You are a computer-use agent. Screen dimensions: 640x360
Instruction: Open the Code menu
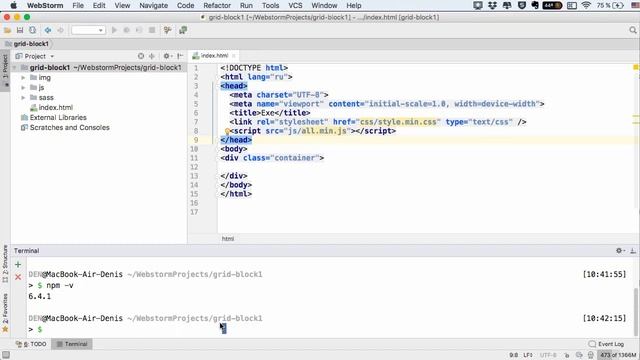click(185, 6)
